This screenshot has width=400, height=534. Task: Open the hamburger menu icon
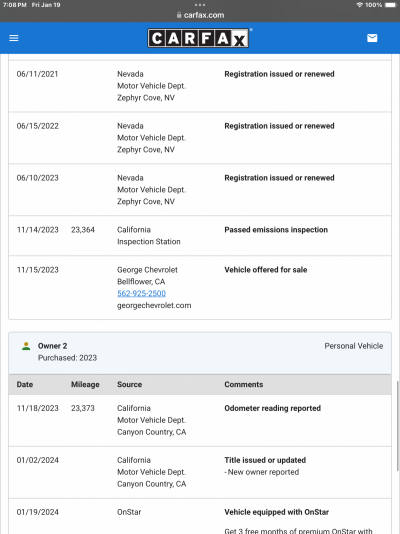[x=14, y=38]
